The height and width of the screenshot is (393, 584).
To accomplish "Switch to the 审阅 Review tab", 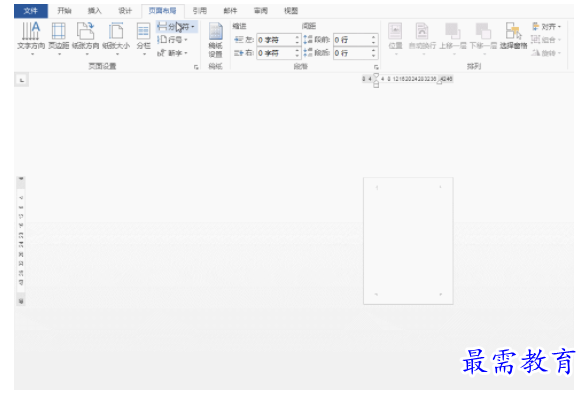I will pyautogui.click(x=261, y=11).
